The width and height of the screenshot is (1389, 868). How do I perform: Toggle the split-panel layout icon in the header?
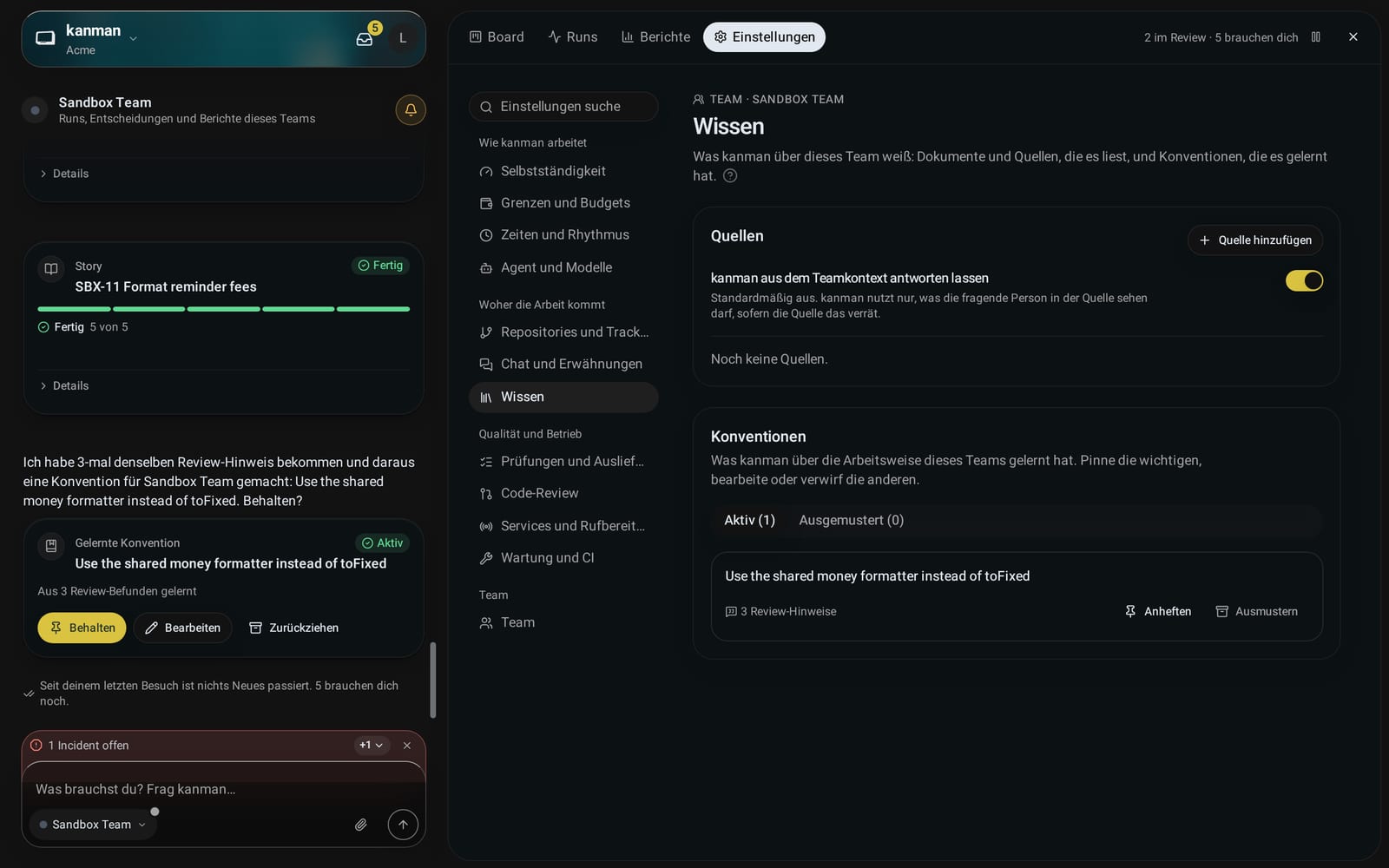(1316, 36)
